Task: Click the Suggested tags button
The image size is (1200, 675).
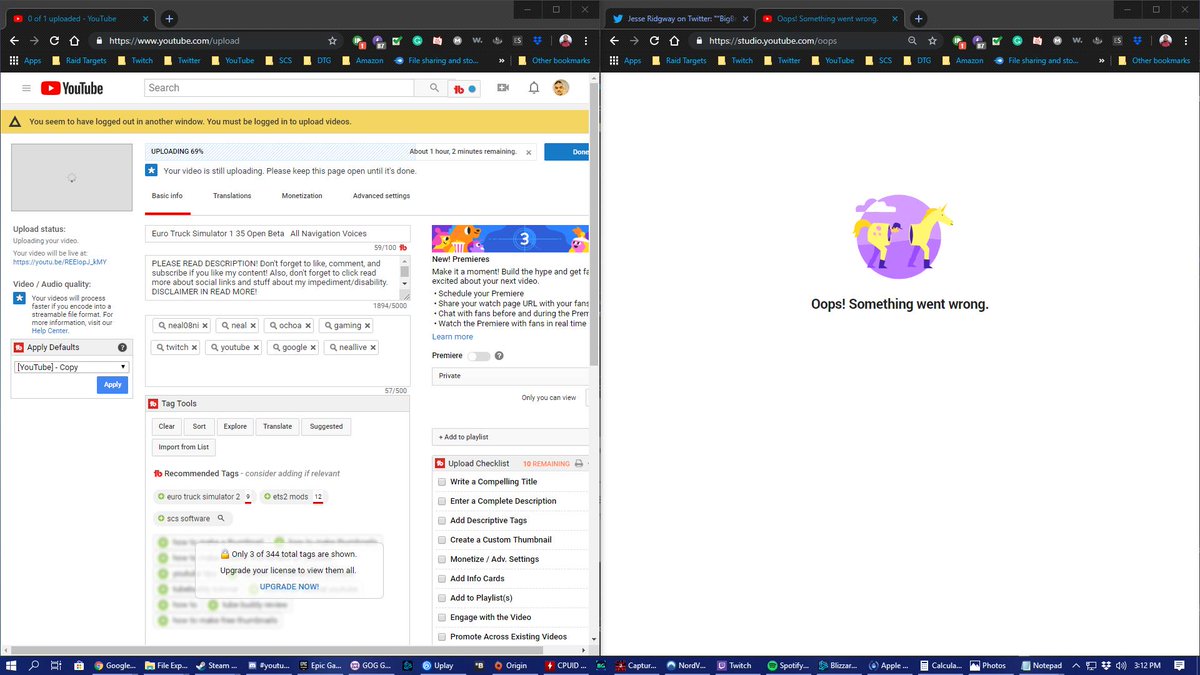Action: pos(326,426)
